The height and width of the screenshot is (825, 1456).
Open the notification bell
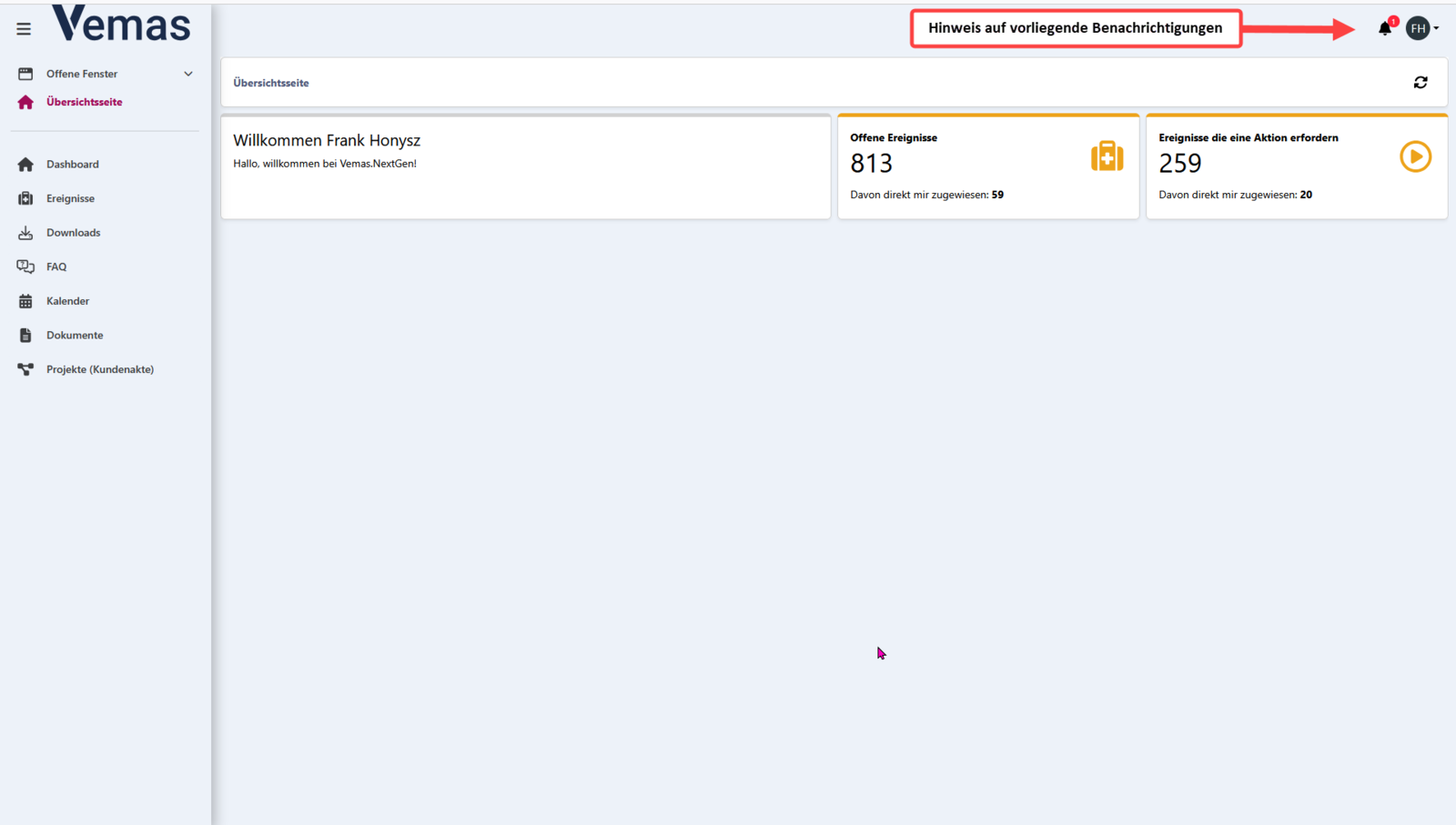coord(1385,28)
